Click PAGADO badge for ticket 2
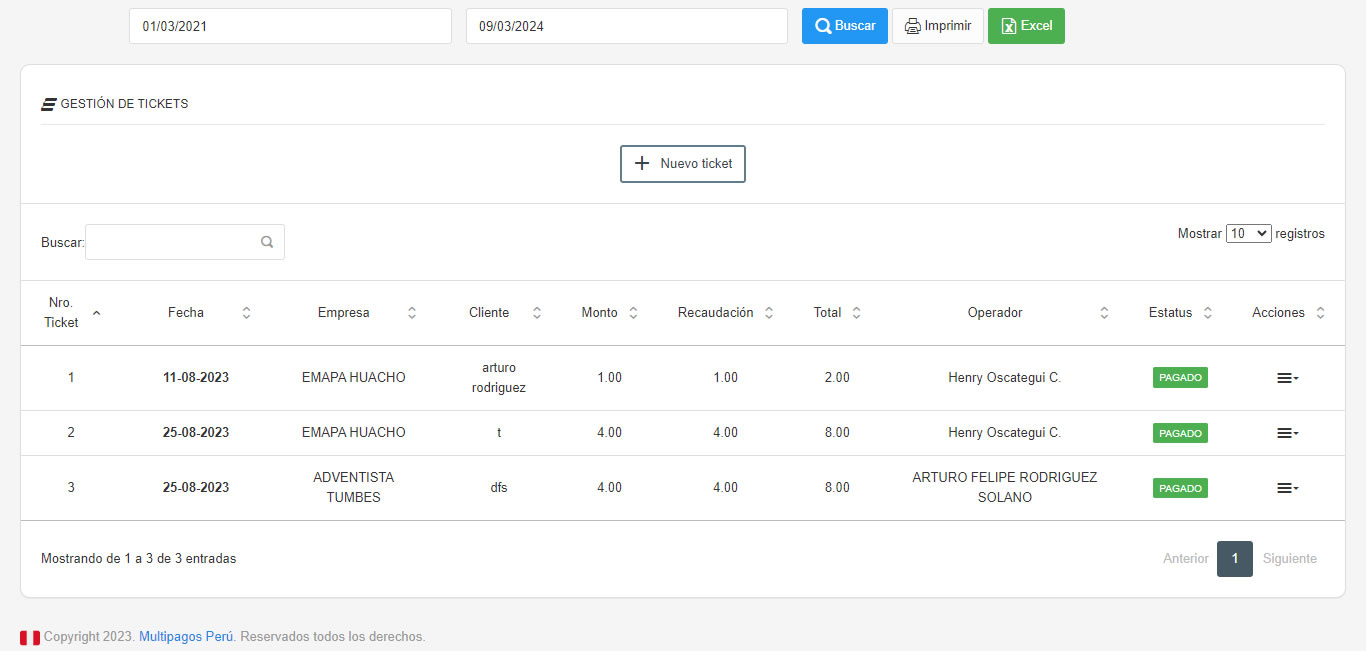The image size is (1366, 651). point(1180,433)
